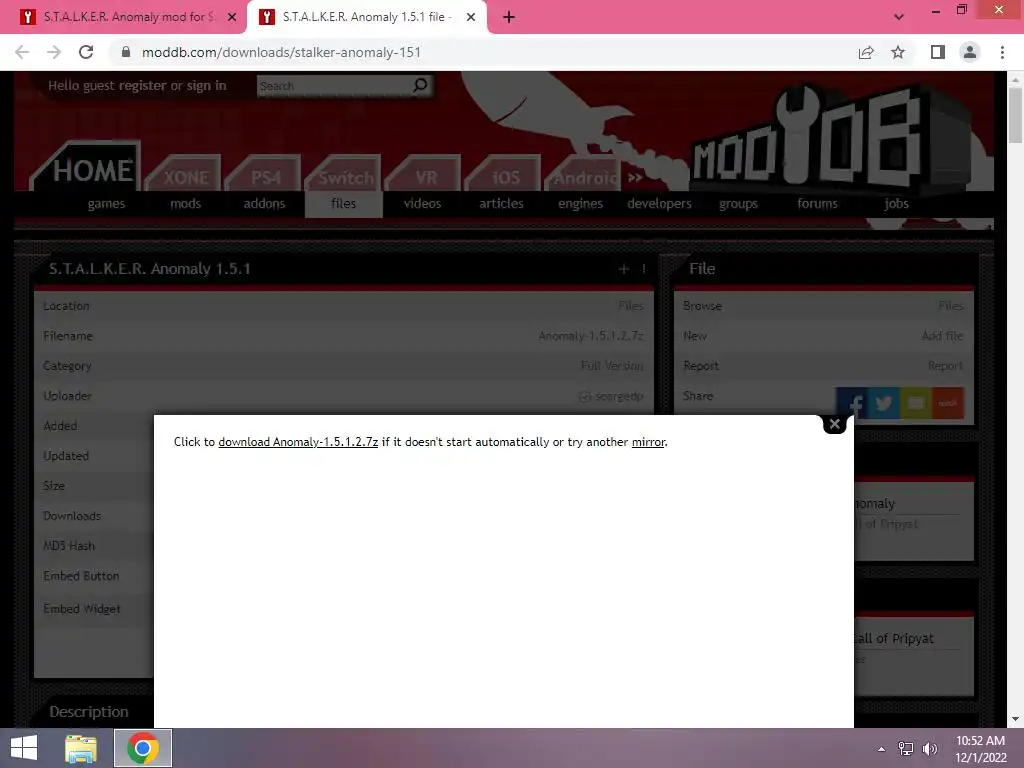Screen dimensions: 1024x768
Task: Open the Chrome profile icon
Action: point(970,52)
